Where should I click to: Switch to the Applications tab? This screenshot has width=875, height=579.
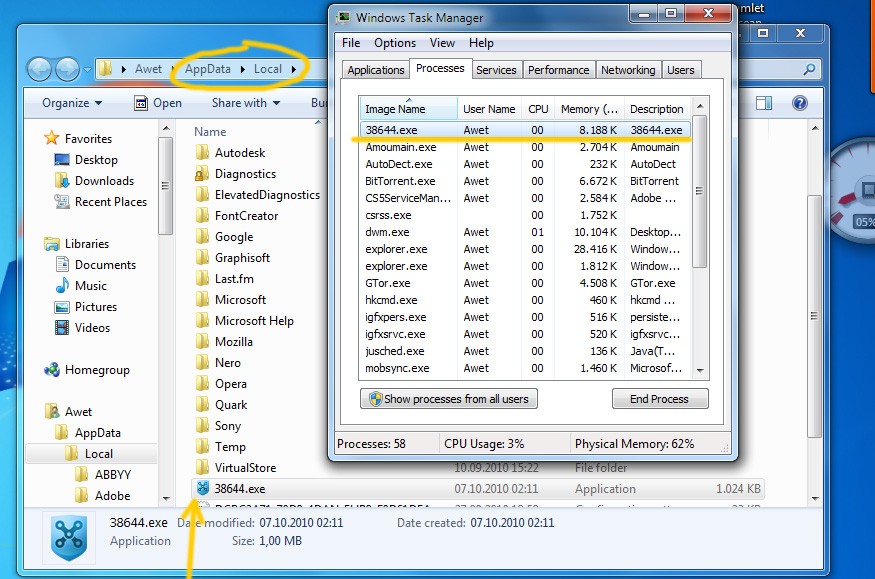pos(376,70)
